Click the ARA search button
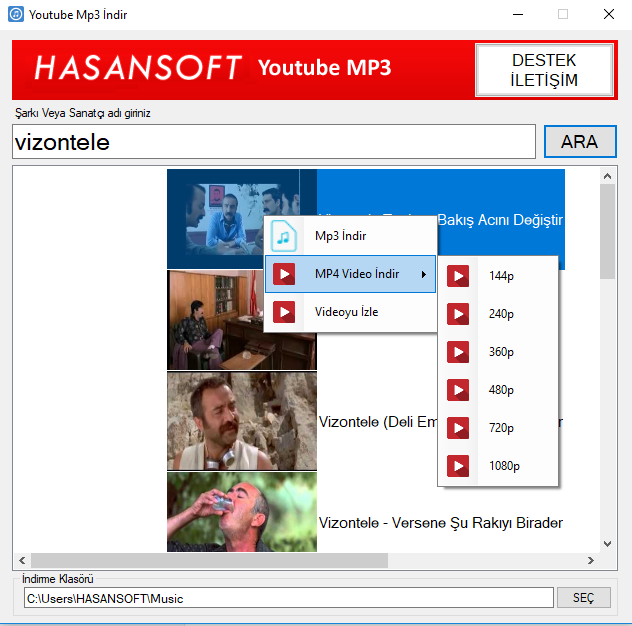The image size is (632, 626). 580,141
